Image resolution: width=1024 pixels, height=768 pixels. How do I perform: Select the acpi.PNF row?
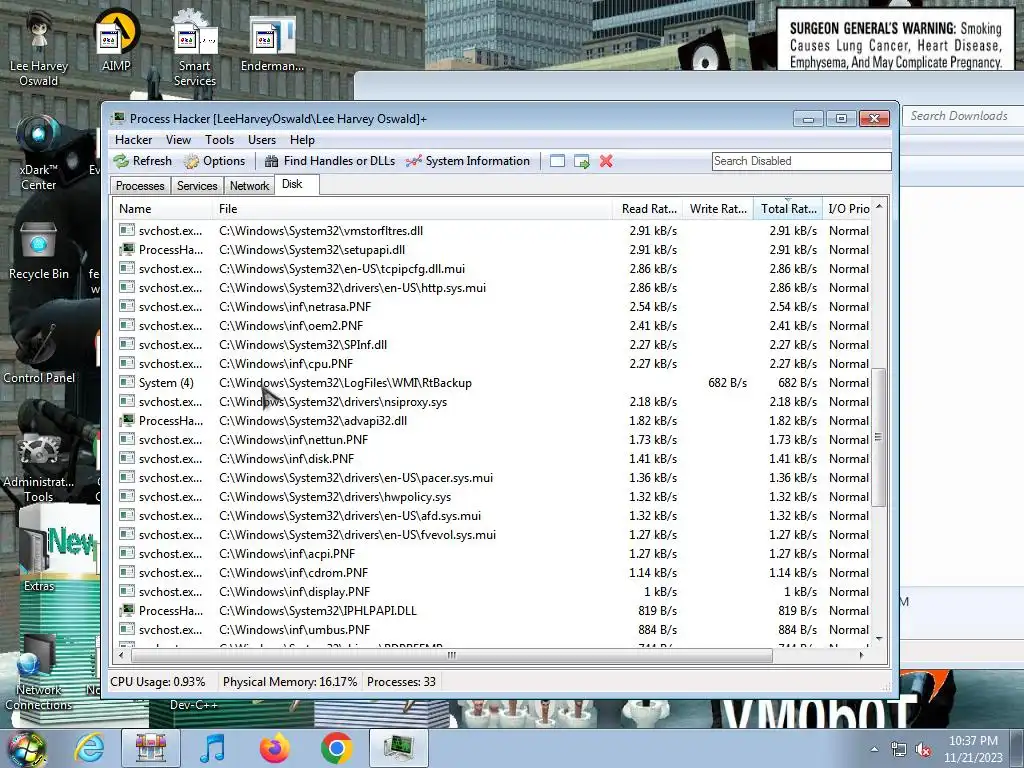[494, 553]
